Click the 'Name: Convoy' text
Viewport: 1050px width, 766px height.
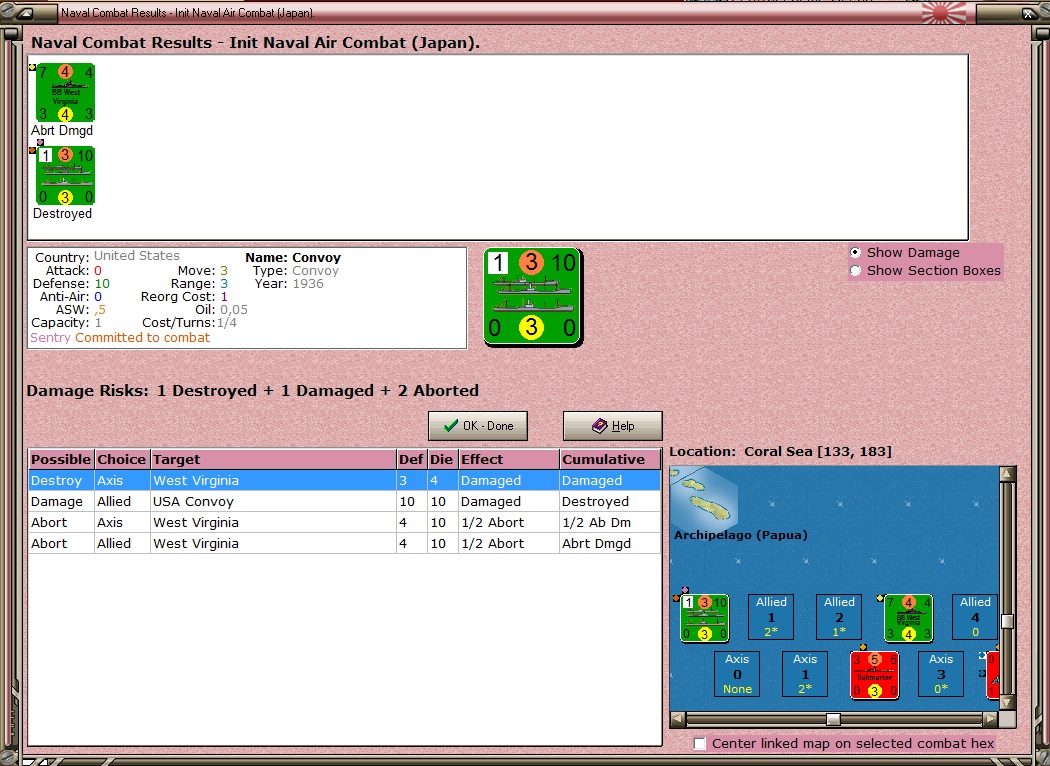293,257
